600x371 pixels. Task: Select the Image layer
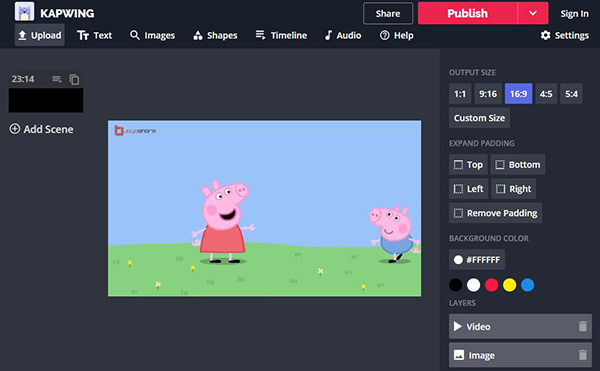[520, 355]
